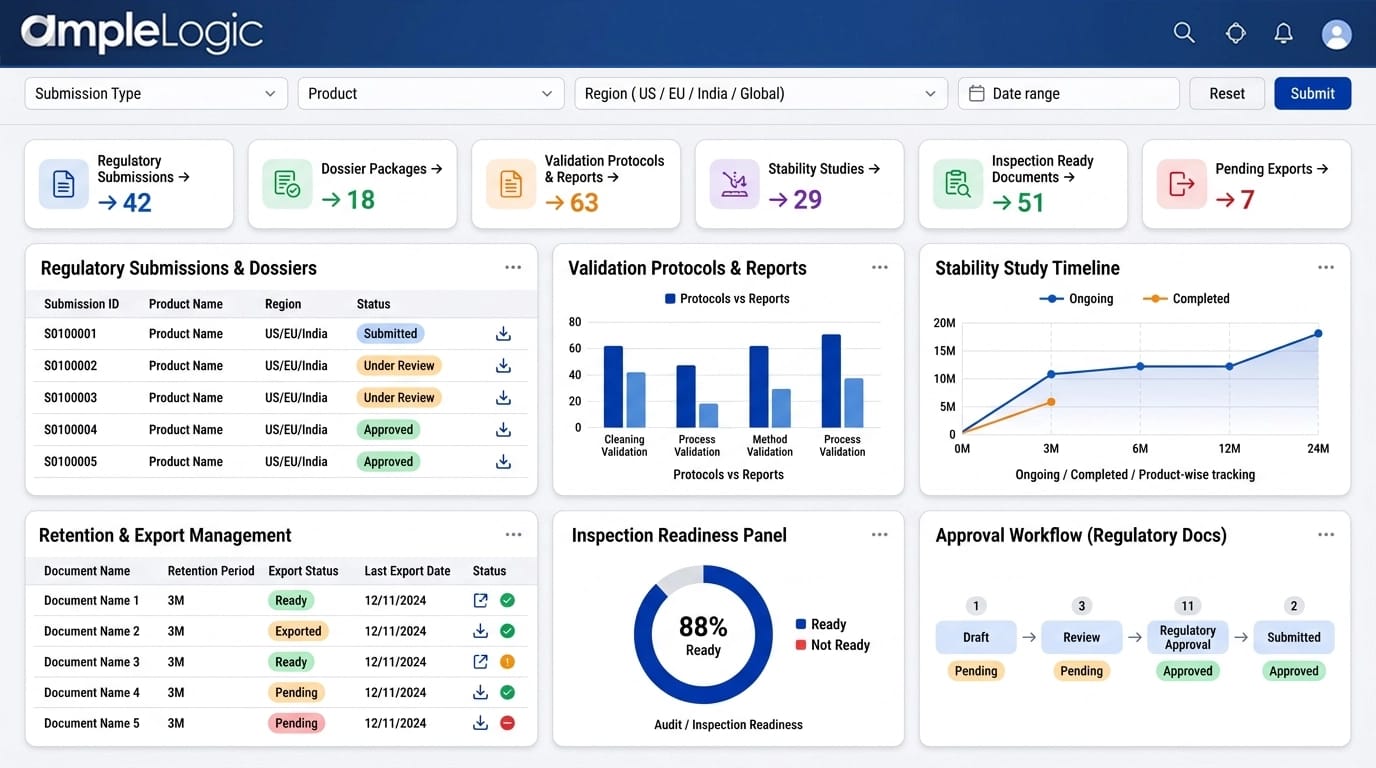Open external link for Document Name 1

pyautogui.click(x=481, y=601)
